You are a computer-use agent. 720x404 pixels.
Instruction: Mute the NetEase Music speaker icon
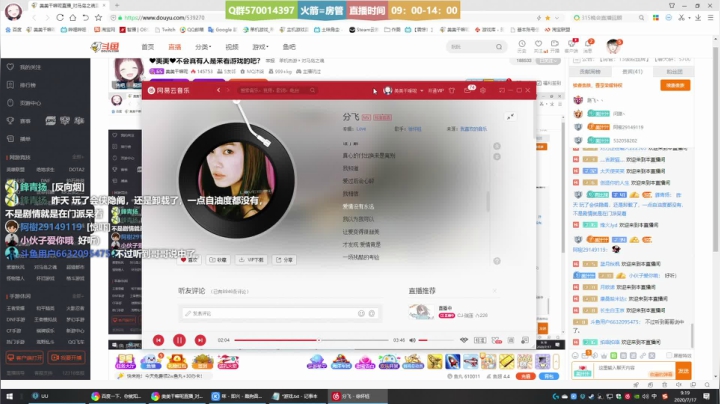coord(412,340)
